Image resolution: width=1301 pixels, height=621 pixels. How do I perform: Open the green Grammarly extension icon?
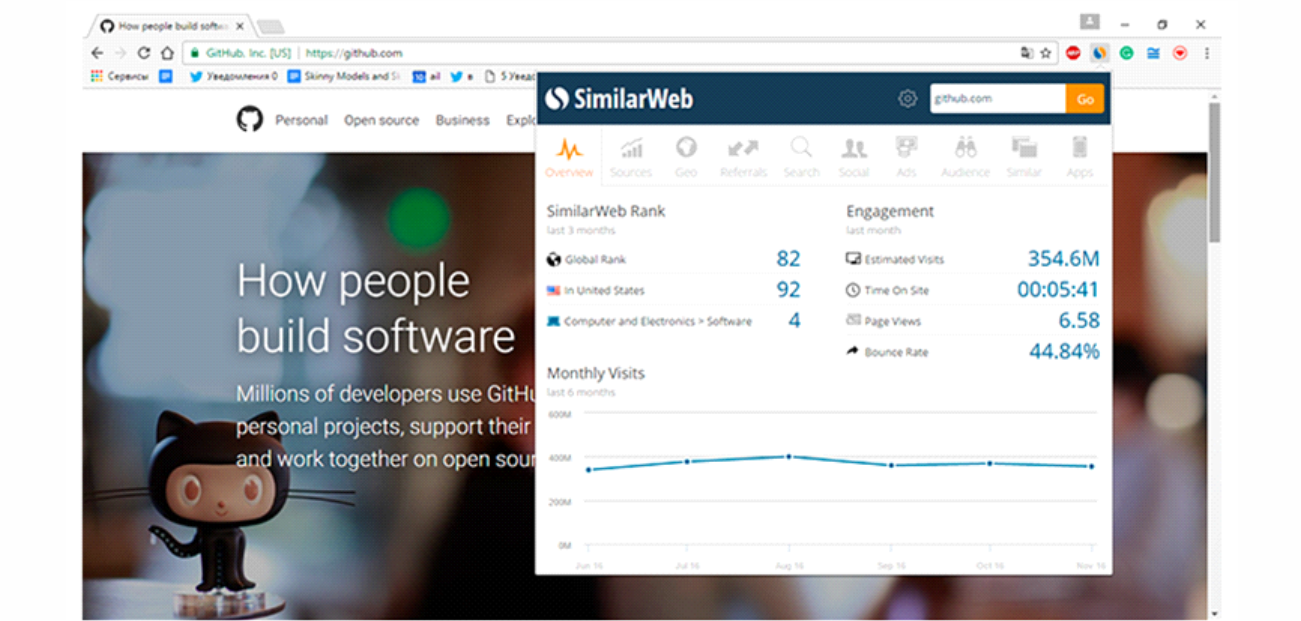coord(1126,53)
